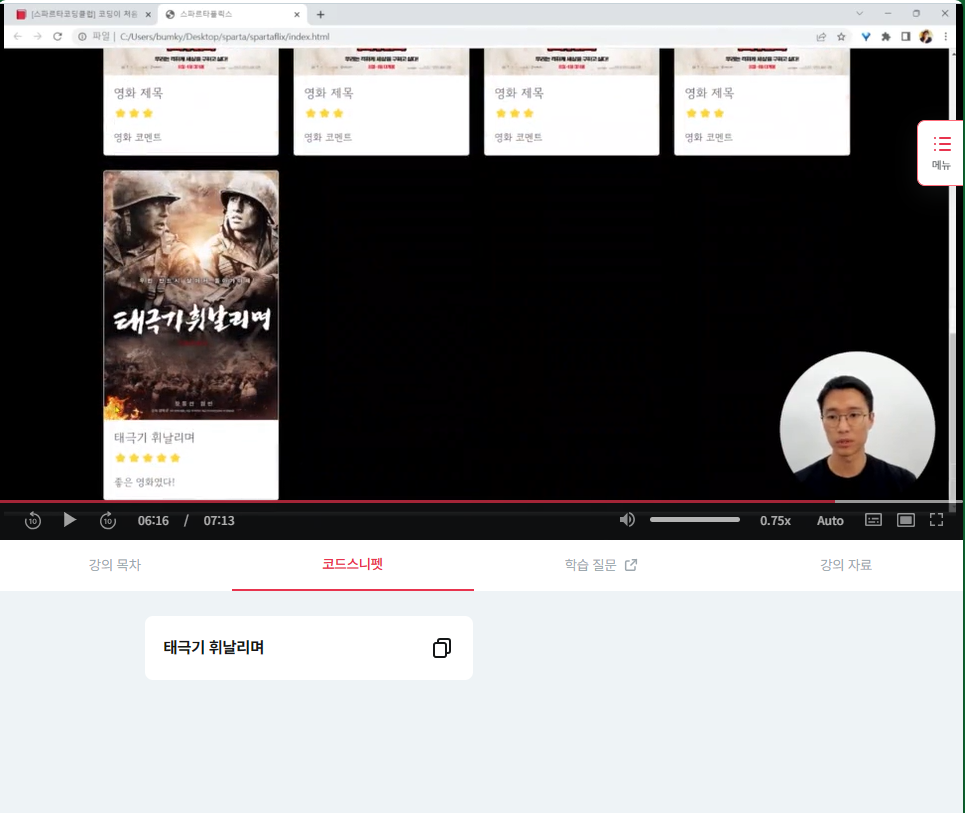This screenshot has height=813, width=965.
Task: Open a new browser tab
Action: point(321,14)
